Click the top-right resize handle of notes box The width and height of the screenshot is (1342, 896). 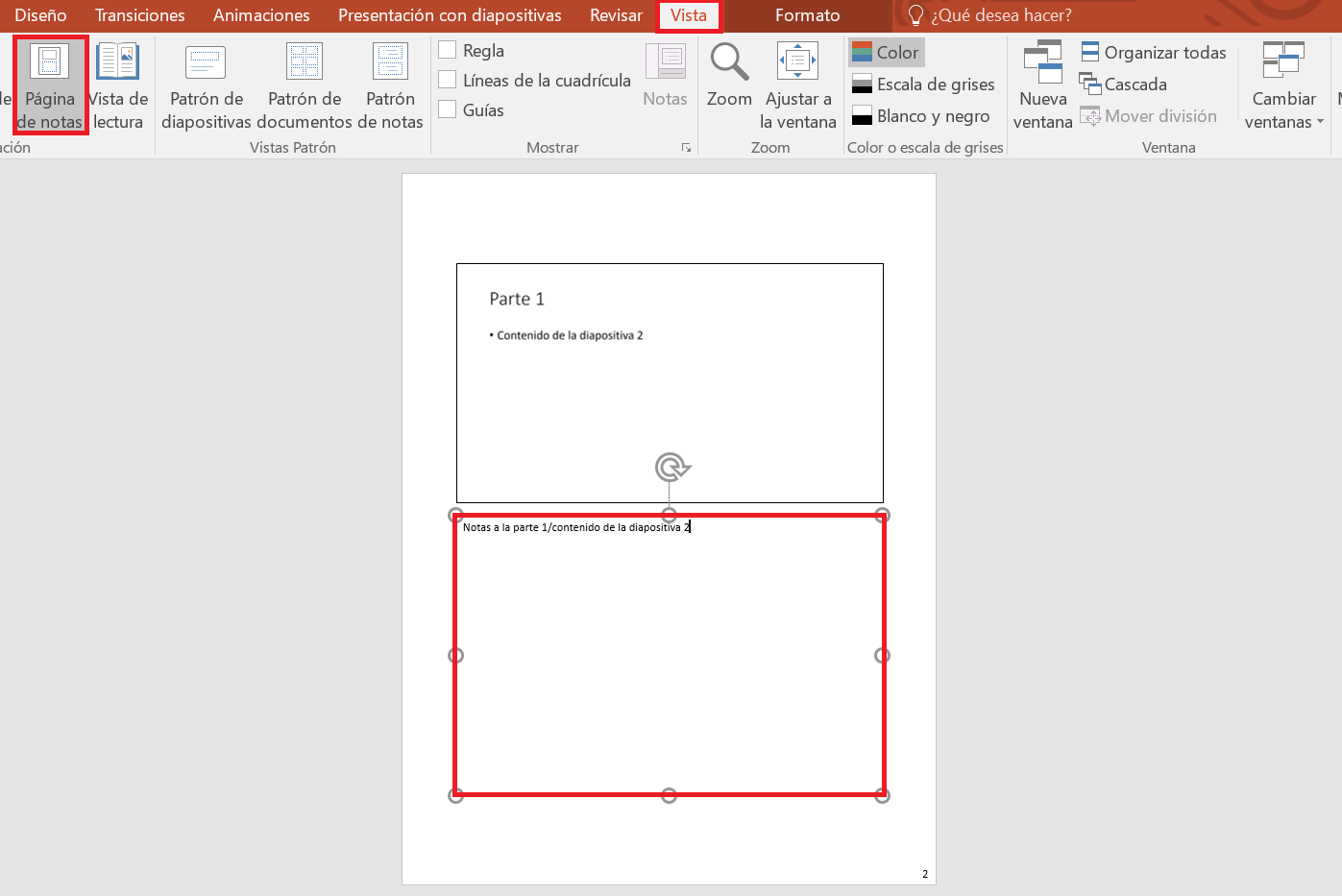point(882,515)
